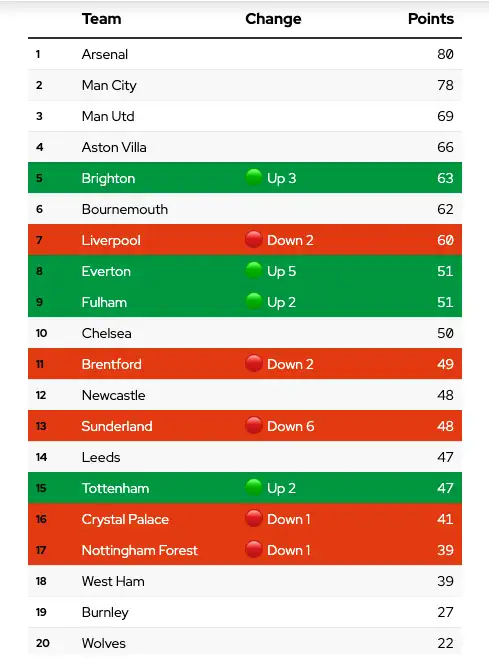Viewport: 489px width, 662px height.
Task: Click the Team column header
Action: click(x=101, y=19)
